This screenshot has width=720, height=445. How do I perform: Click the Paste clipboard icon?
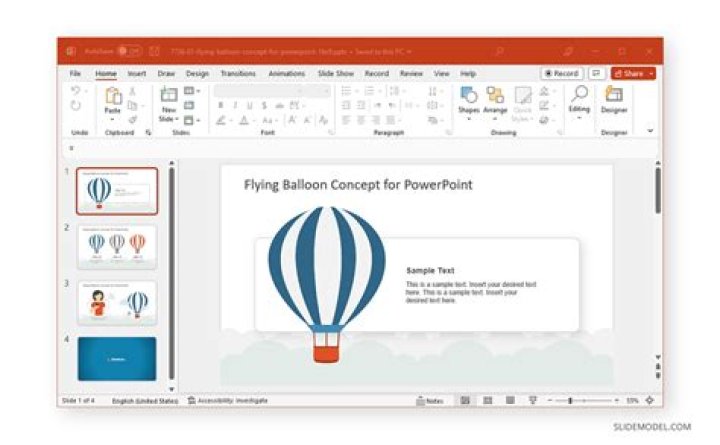[113, 96]
